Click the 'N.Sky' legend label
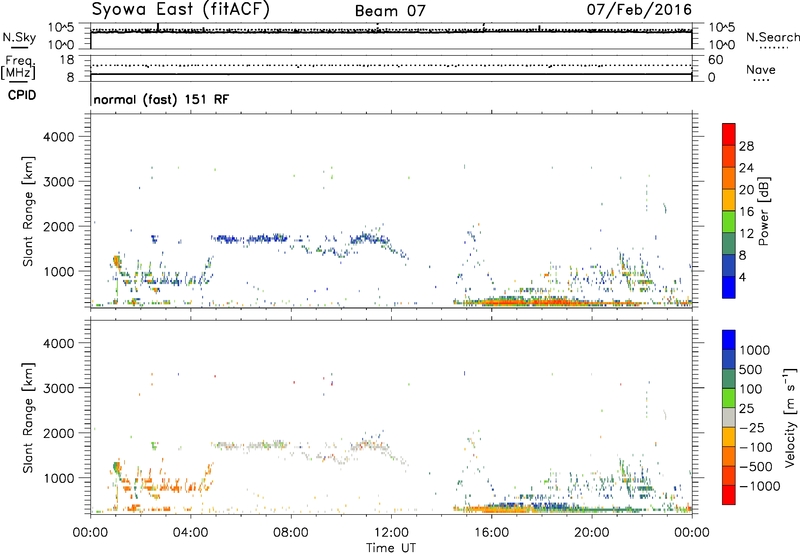The height and width of the screenshot is (554, 800). tap(19, 37)
